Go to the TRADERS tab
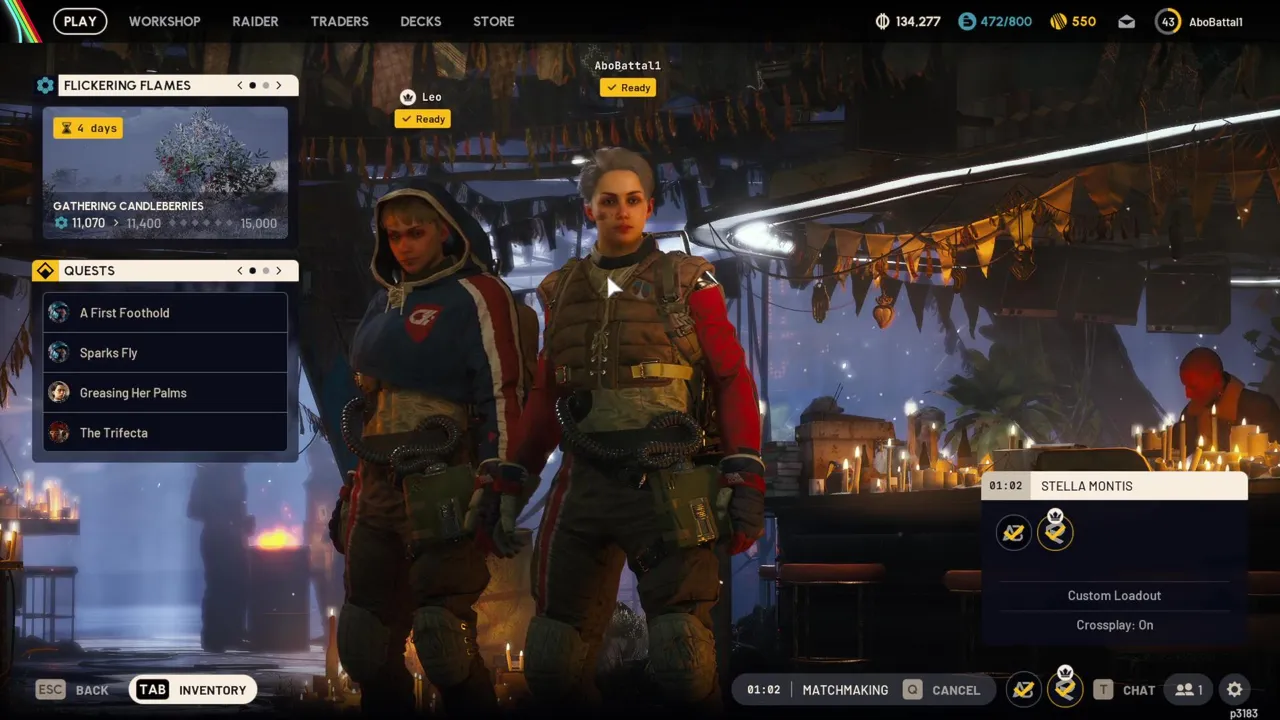This screenshot has width=1280, height=720. point(339,21)
